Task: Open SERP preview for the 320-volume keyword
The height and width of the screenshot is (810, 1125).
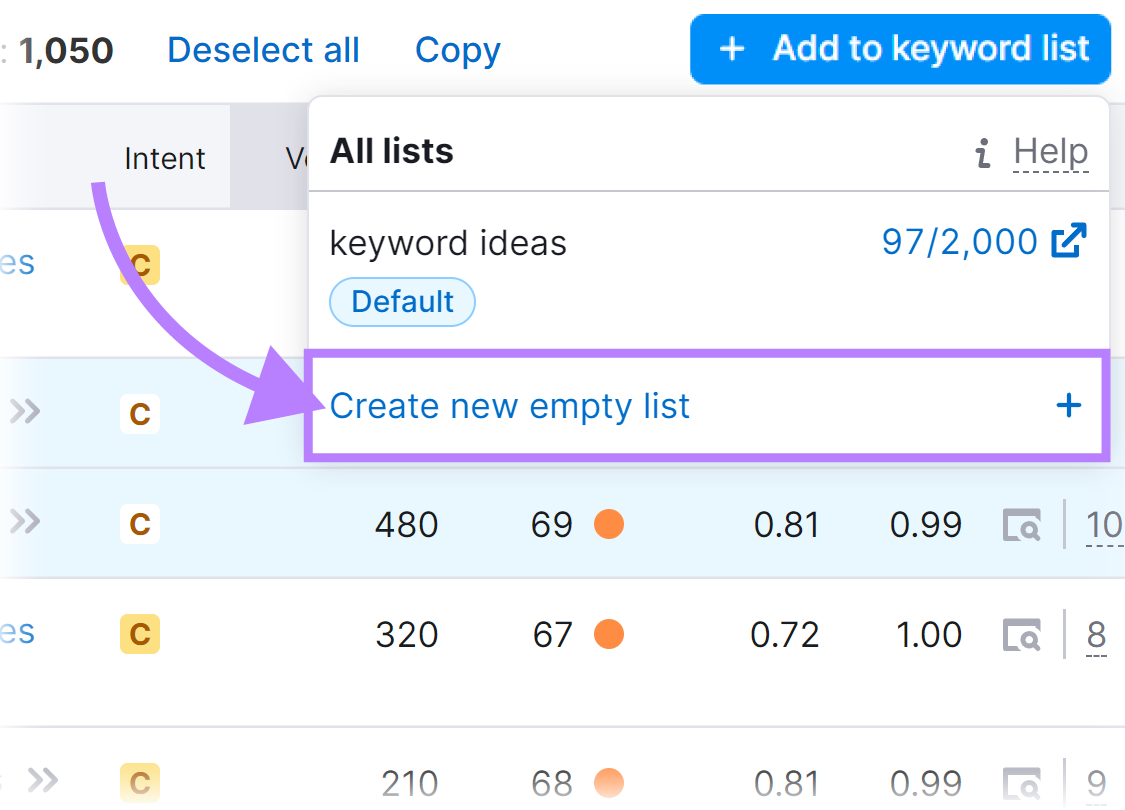Action: [1021, 634]
